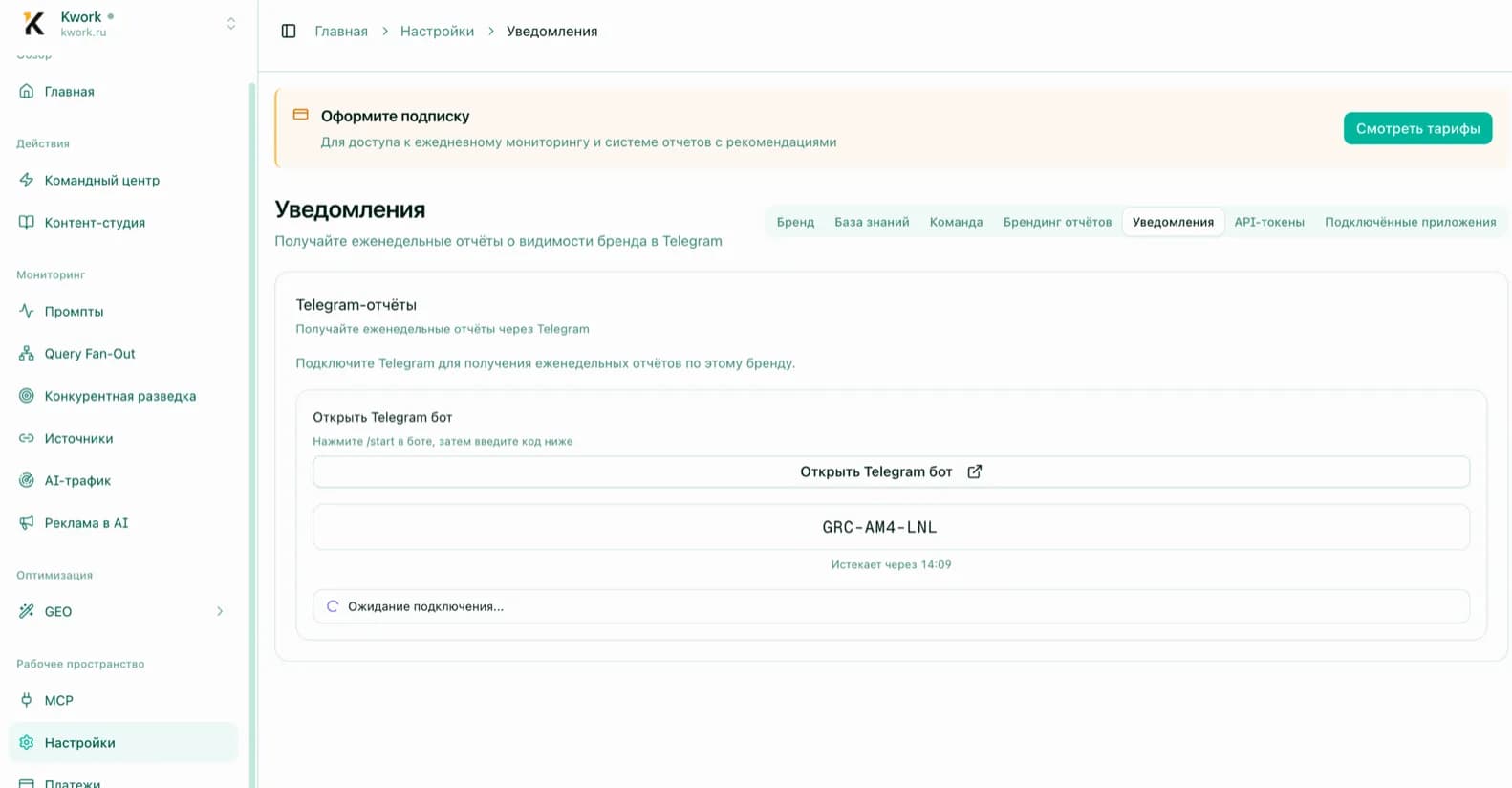The image size is (1512, 788).
Task: Click Настройки in the breadcrumb
Action: 437,32
